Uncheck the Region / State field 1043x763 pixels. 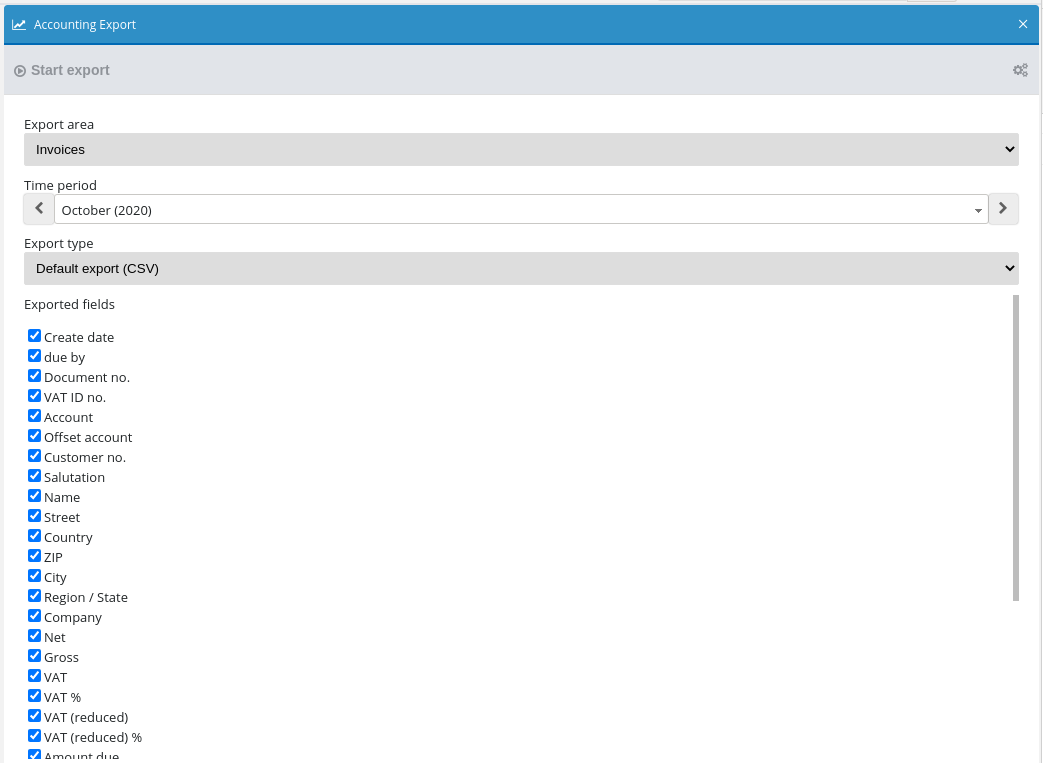(35, 595)
